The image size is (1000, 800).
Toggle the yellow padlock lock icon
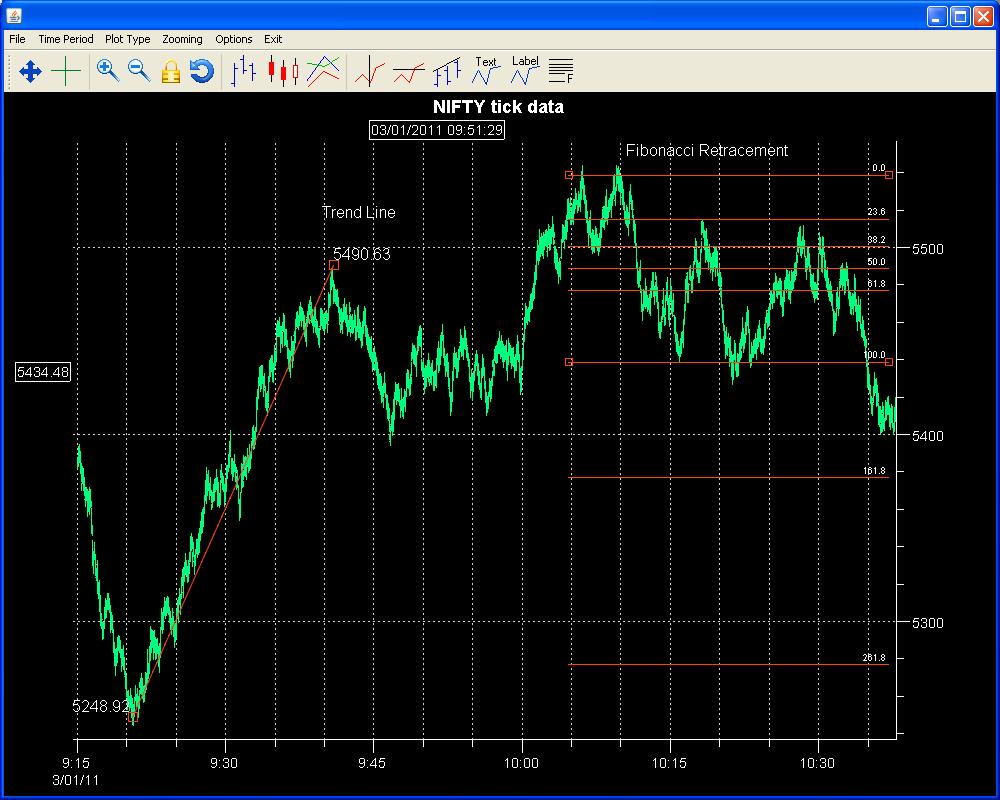pyautogui.click(x=170, y=71)
